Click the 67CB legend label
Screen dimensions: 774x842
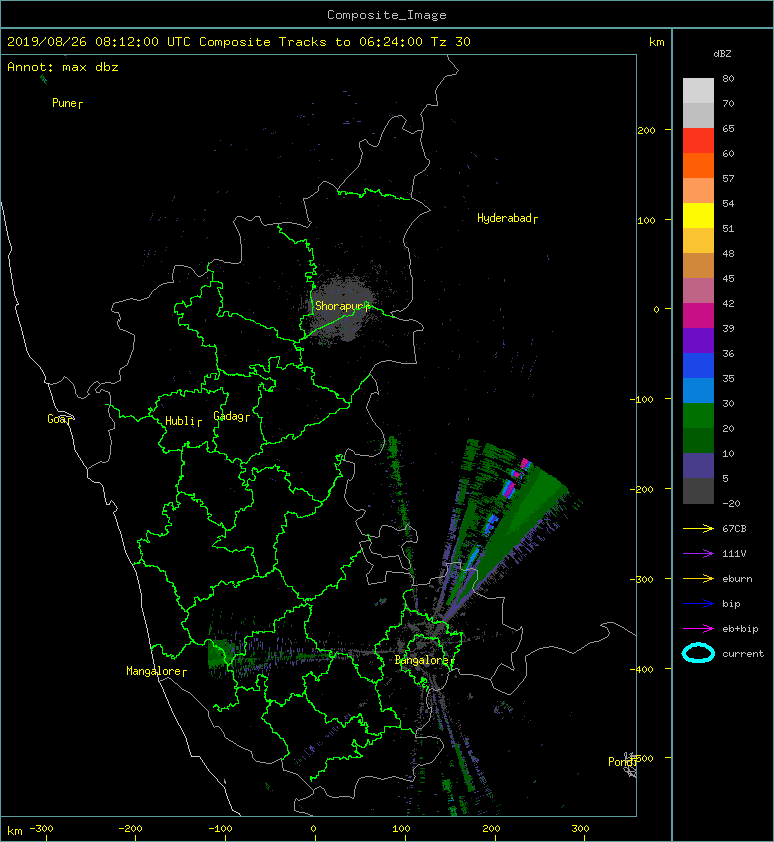pyautogui.click(x=734, y=529)
